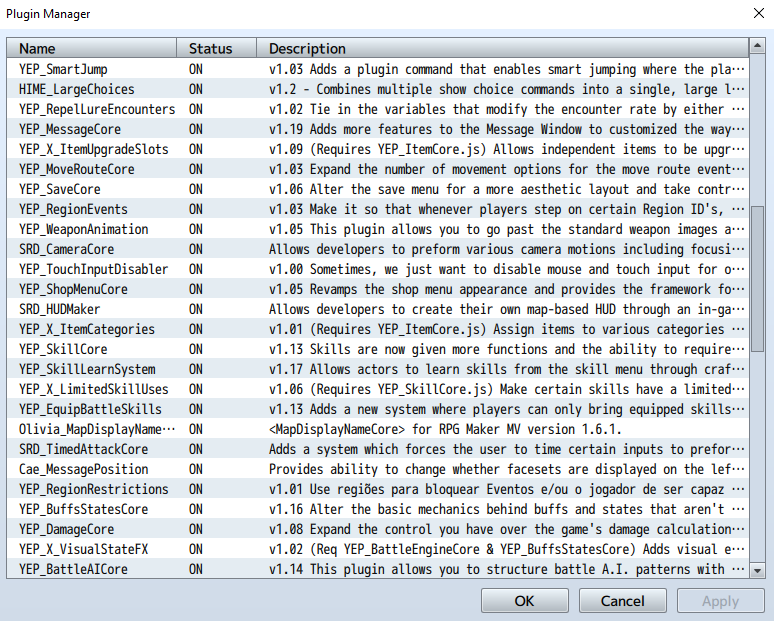
Task: Click the Apply button
Action: (x=720, y=601)
